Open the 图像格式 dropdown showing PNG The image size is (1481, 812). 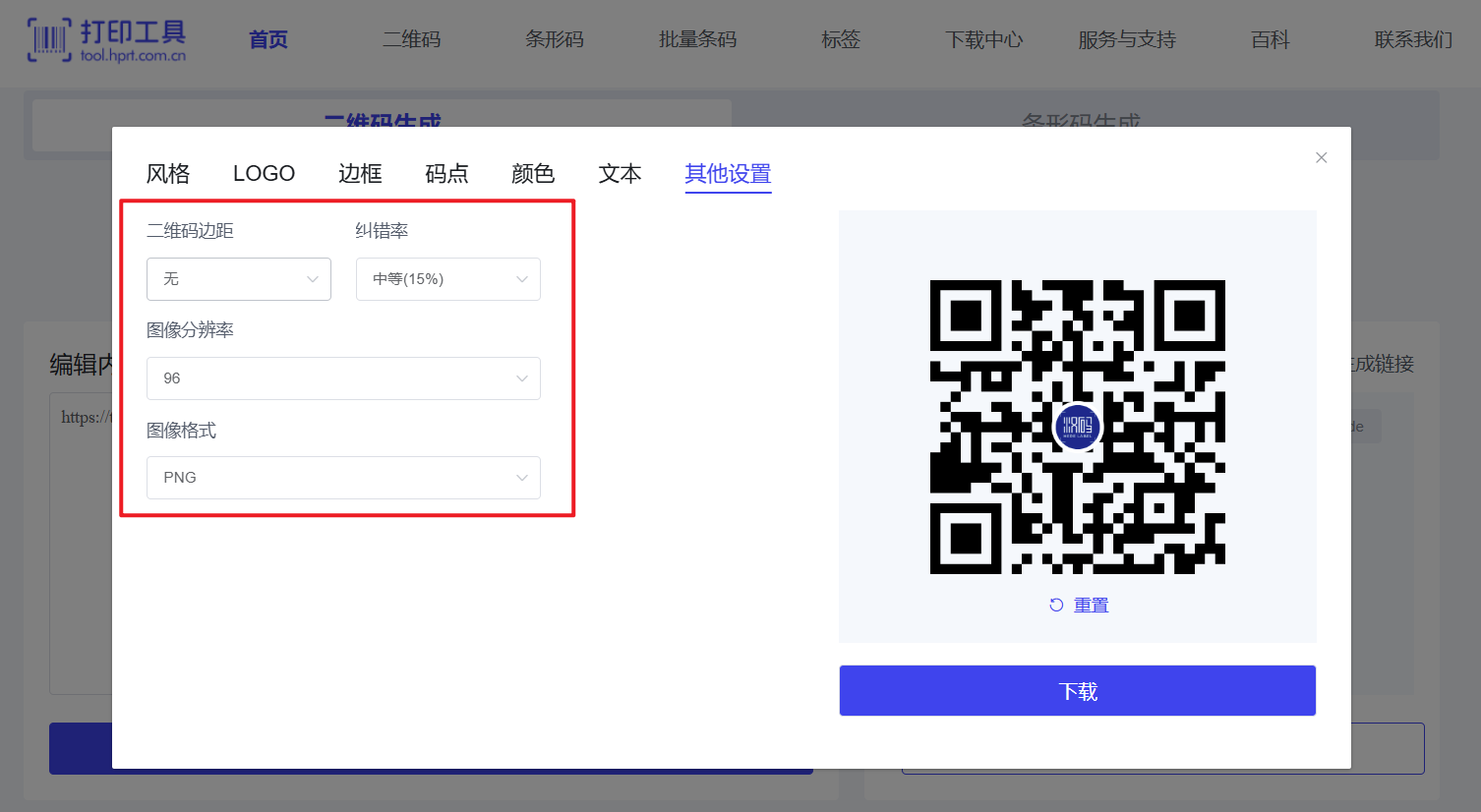[x=343, y=478]
